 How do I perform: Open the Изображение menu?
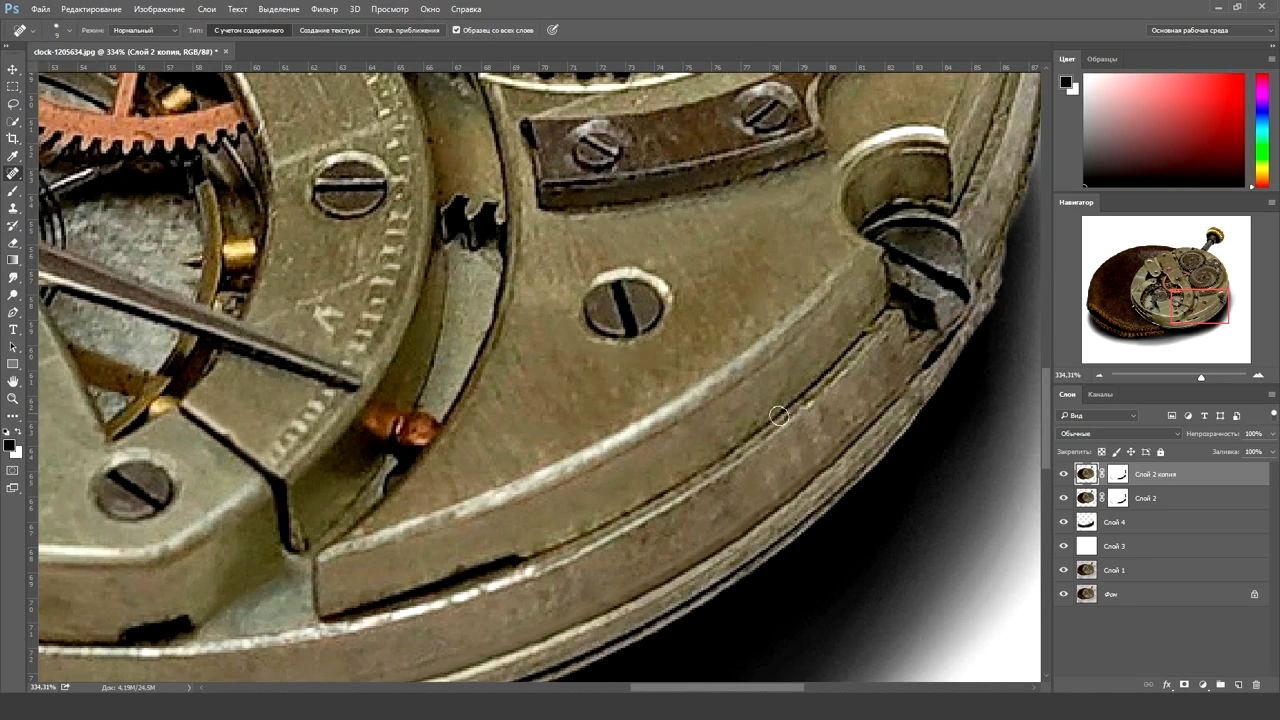[x=159, y=9]
